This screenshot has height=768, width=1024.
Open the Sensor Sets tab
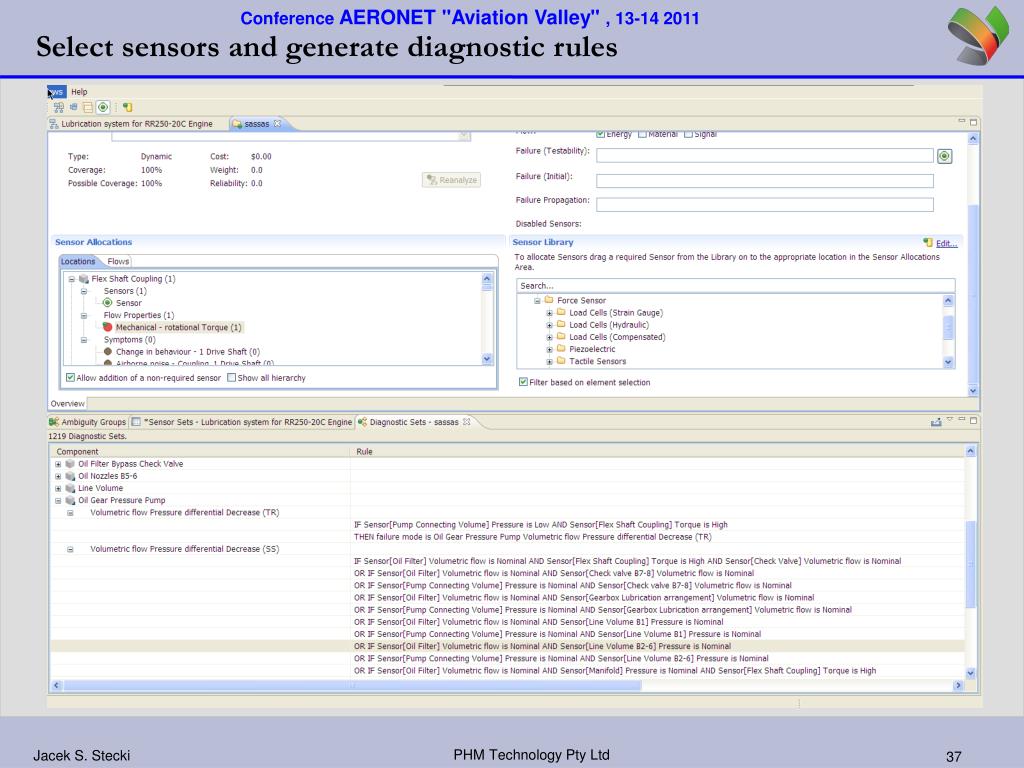(x=242, y=422)
